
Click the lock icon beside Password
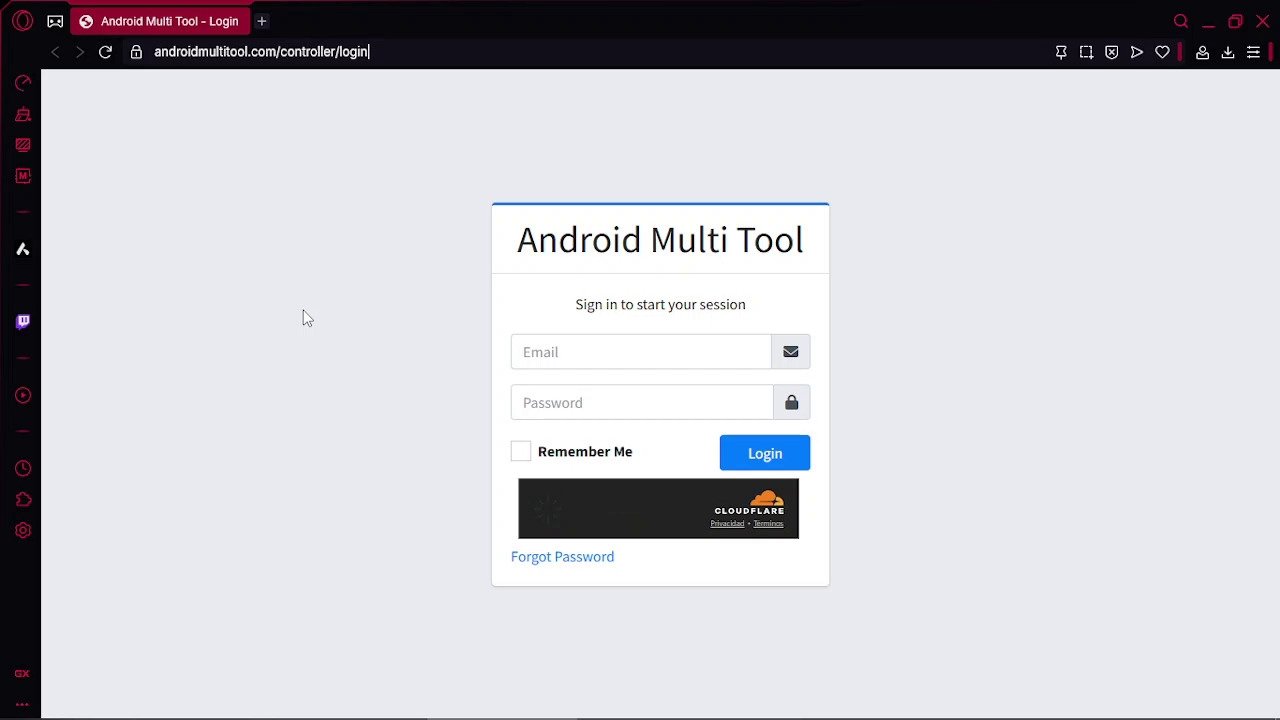click(791, 403)
